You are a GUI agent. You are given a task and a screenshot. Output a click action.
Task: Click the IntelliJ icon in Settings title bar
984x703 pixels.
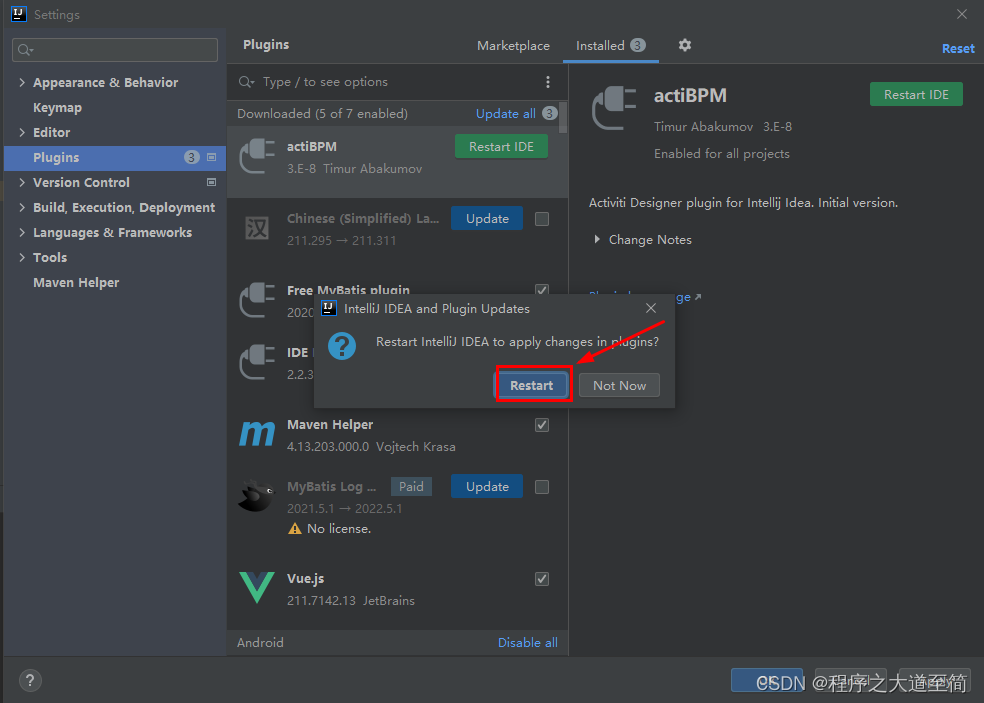(x=19, y=14)
